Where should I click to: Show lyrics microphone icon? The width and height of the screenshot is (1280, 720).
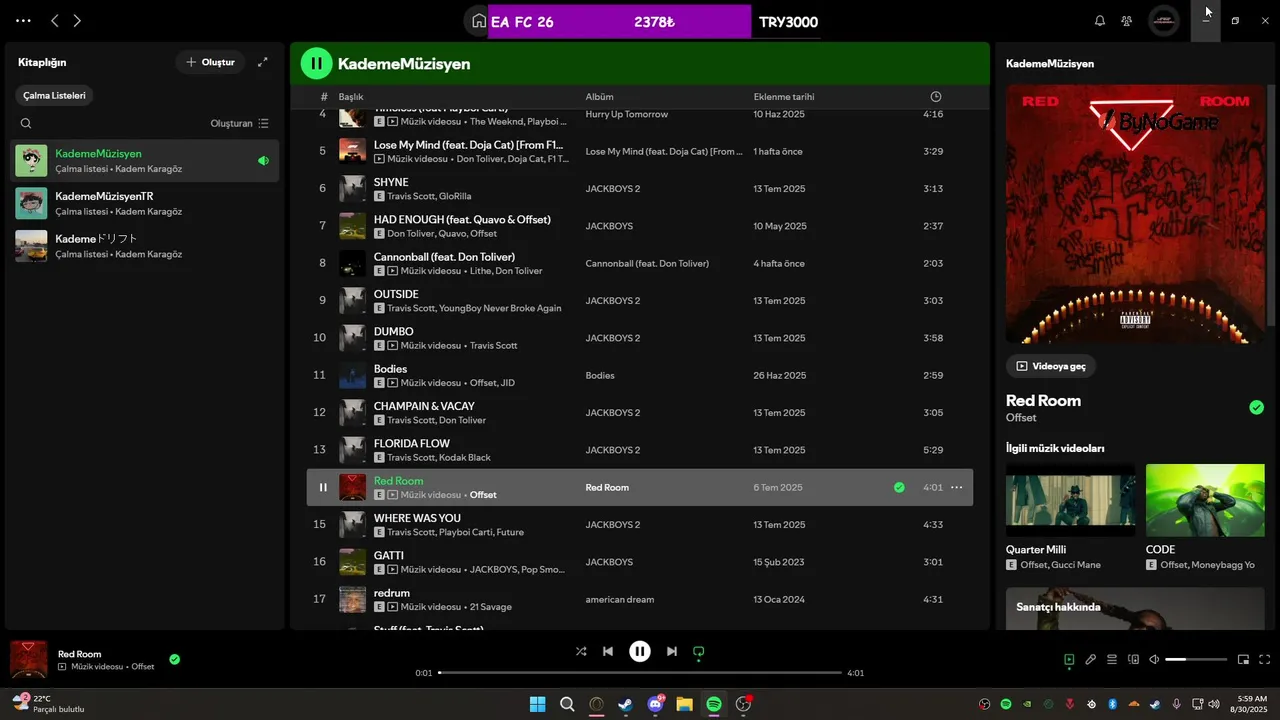[1091, 659]
